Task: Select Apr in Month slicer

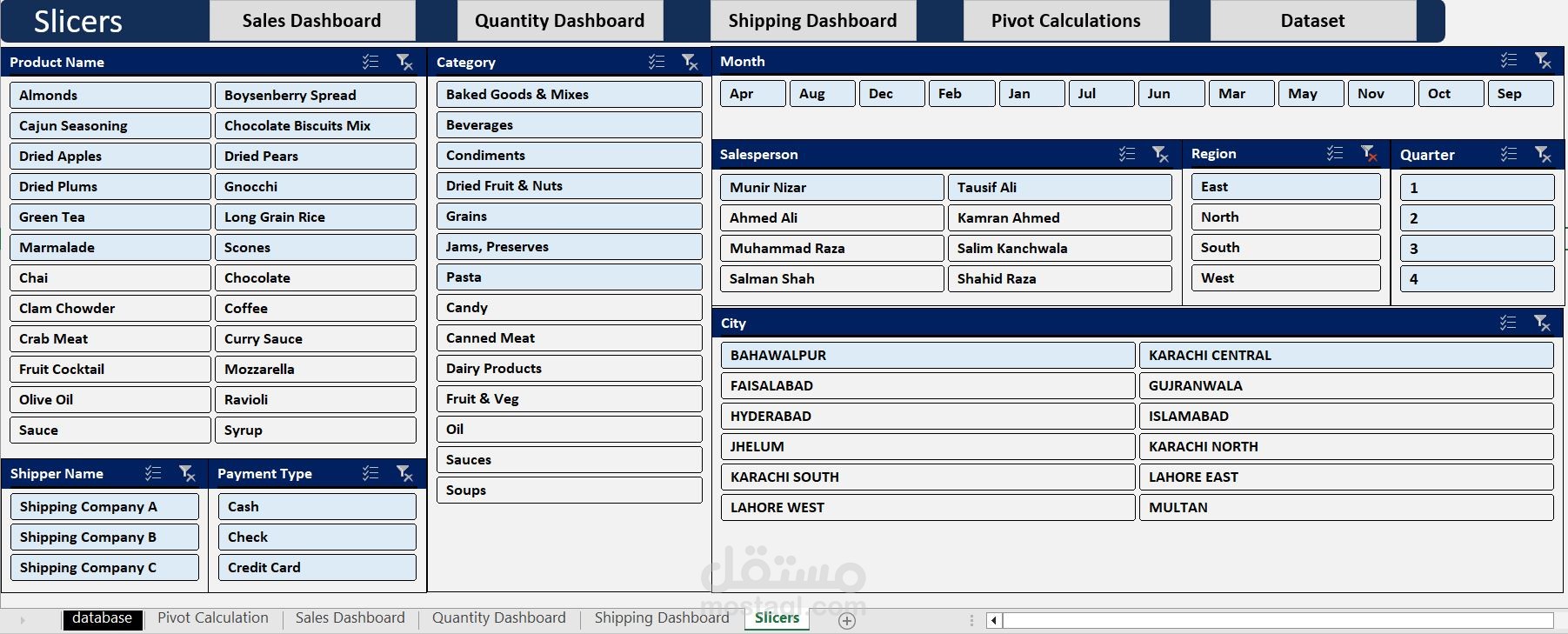Action: (x=753, y=94)
